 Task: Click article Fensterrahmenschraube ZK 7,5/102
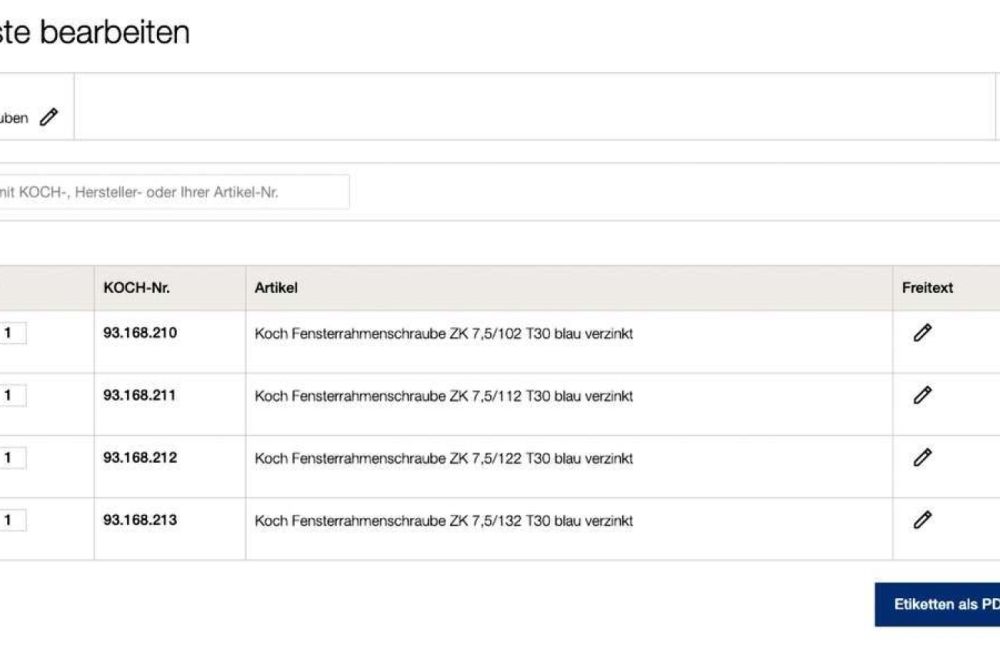coord(444,334)
